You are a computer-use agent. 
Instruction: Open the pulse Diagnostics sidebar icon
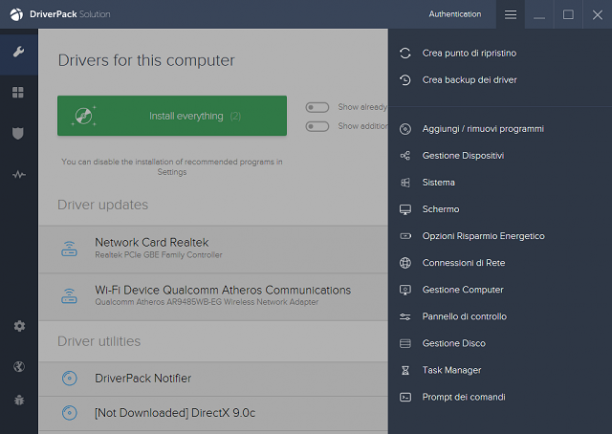click(x=18, y=174)
